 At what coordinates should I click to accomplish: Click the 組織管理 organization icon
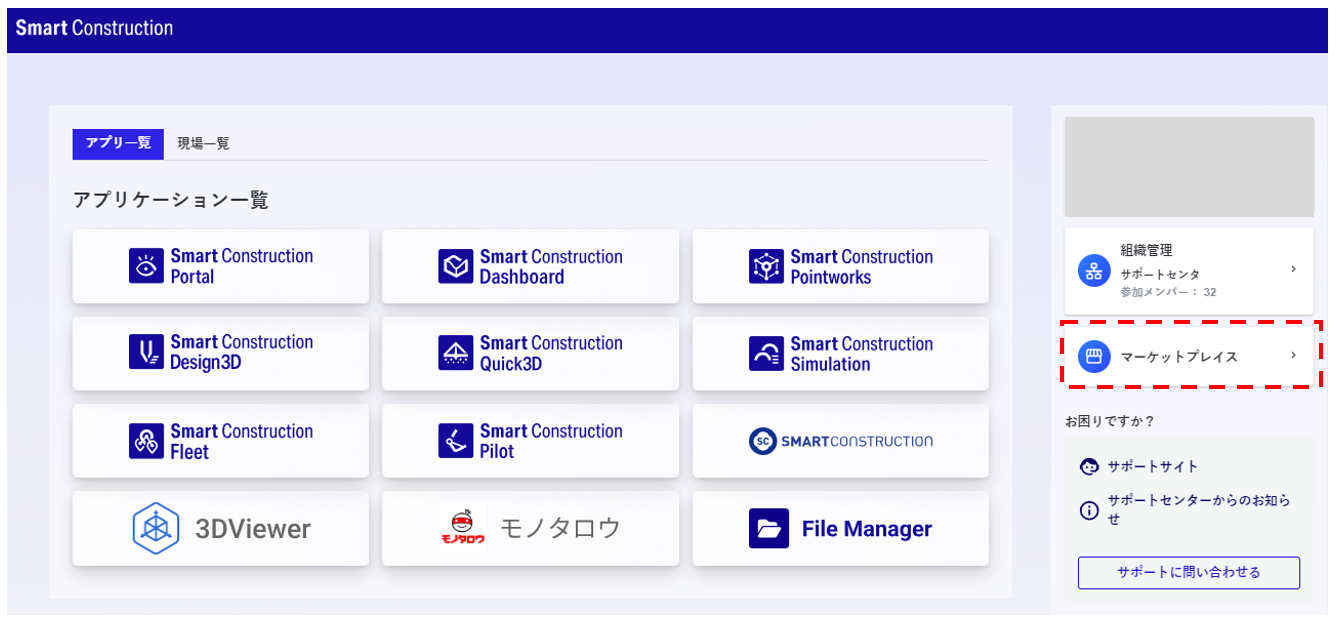click(x=1094, y=270)
